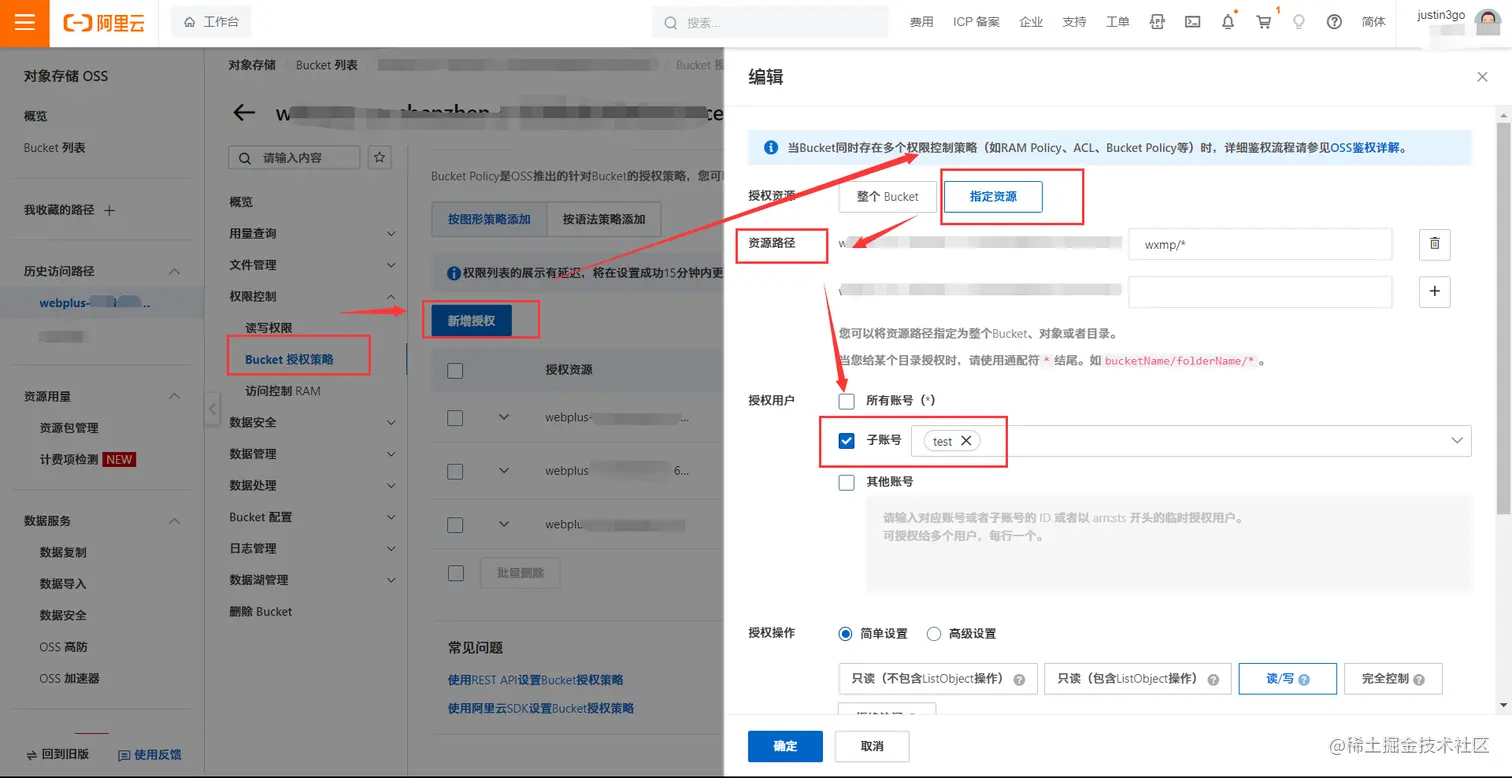This screenshot has width=1512, height=778.
Task: Select the 简单设置 radio button
Action: 845,633
